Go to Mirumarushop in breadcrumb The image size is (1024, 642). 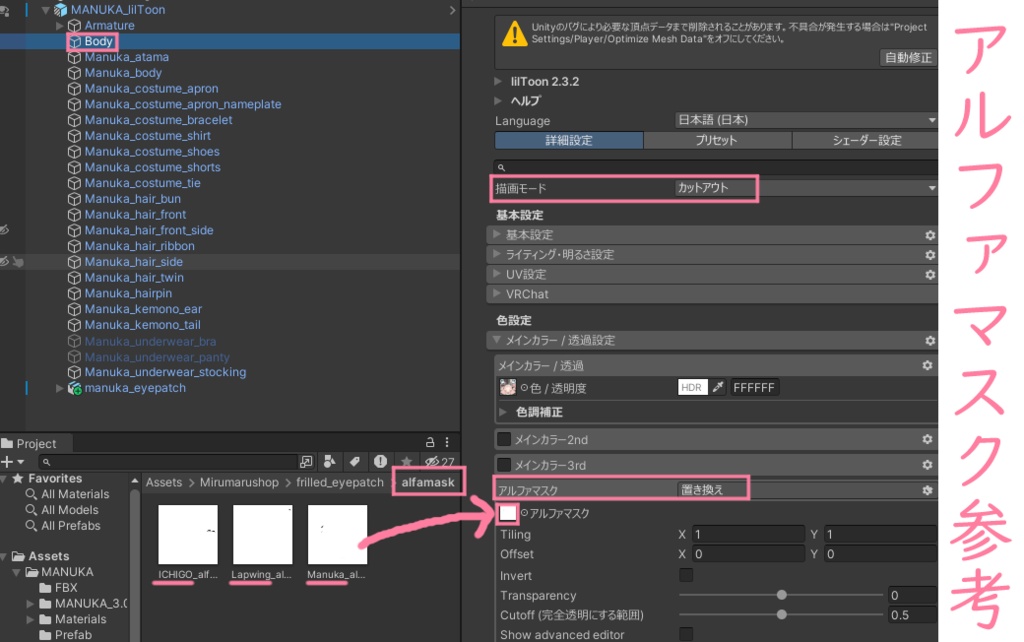pos(238,483)
